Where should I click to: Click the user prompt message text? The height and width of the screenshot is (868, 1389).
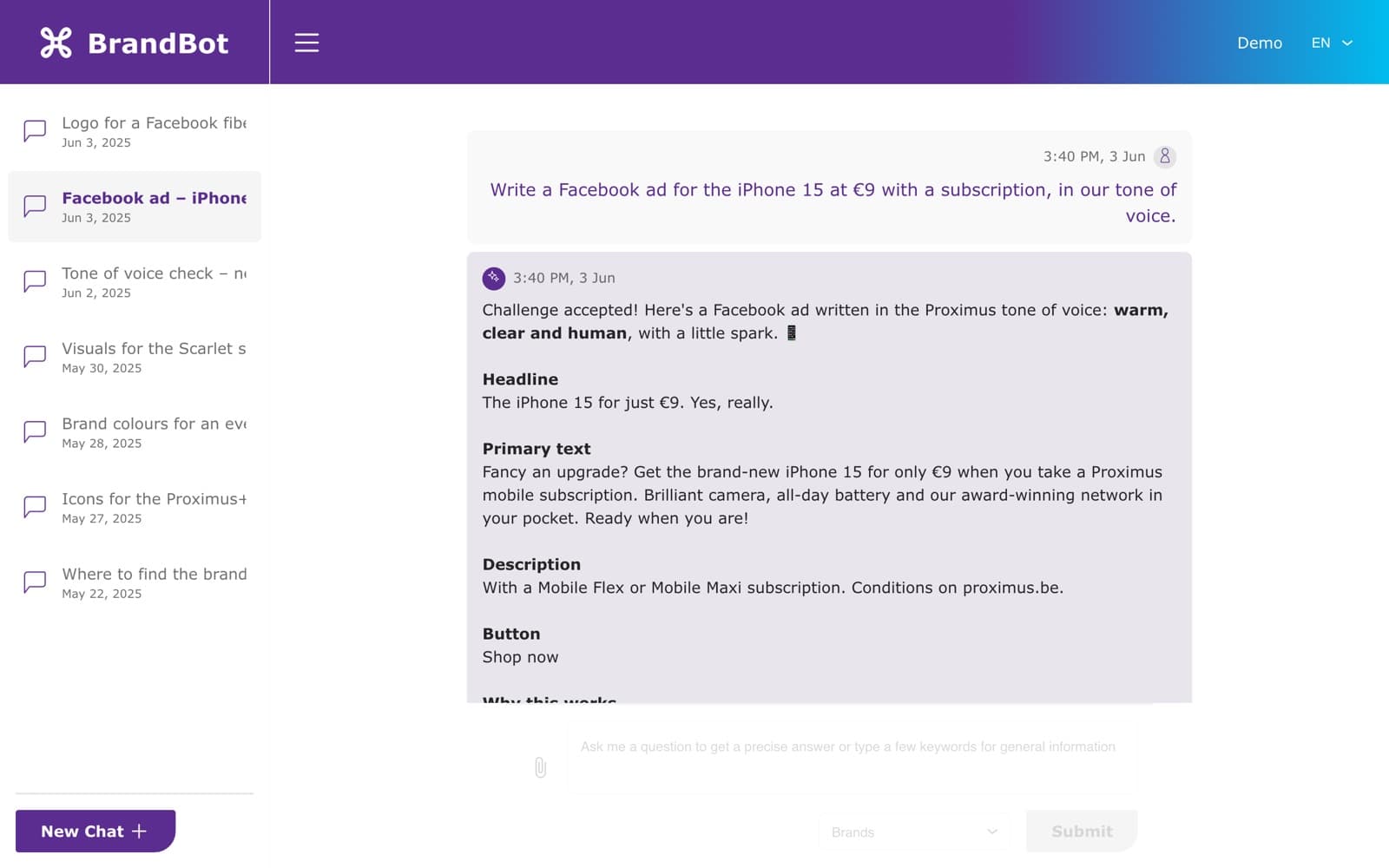click(833, 202)
